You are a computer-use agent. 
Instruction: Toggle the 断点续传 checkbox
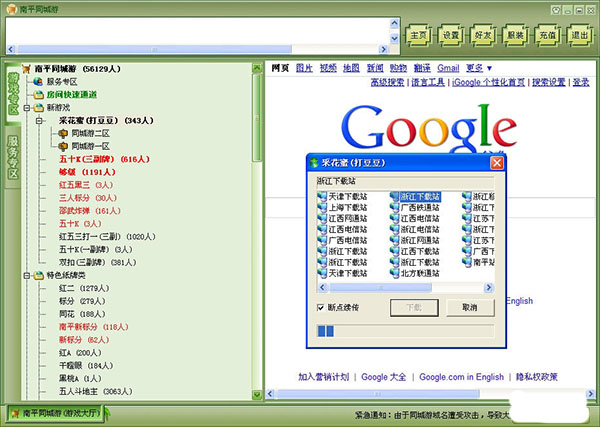point(322,307)
